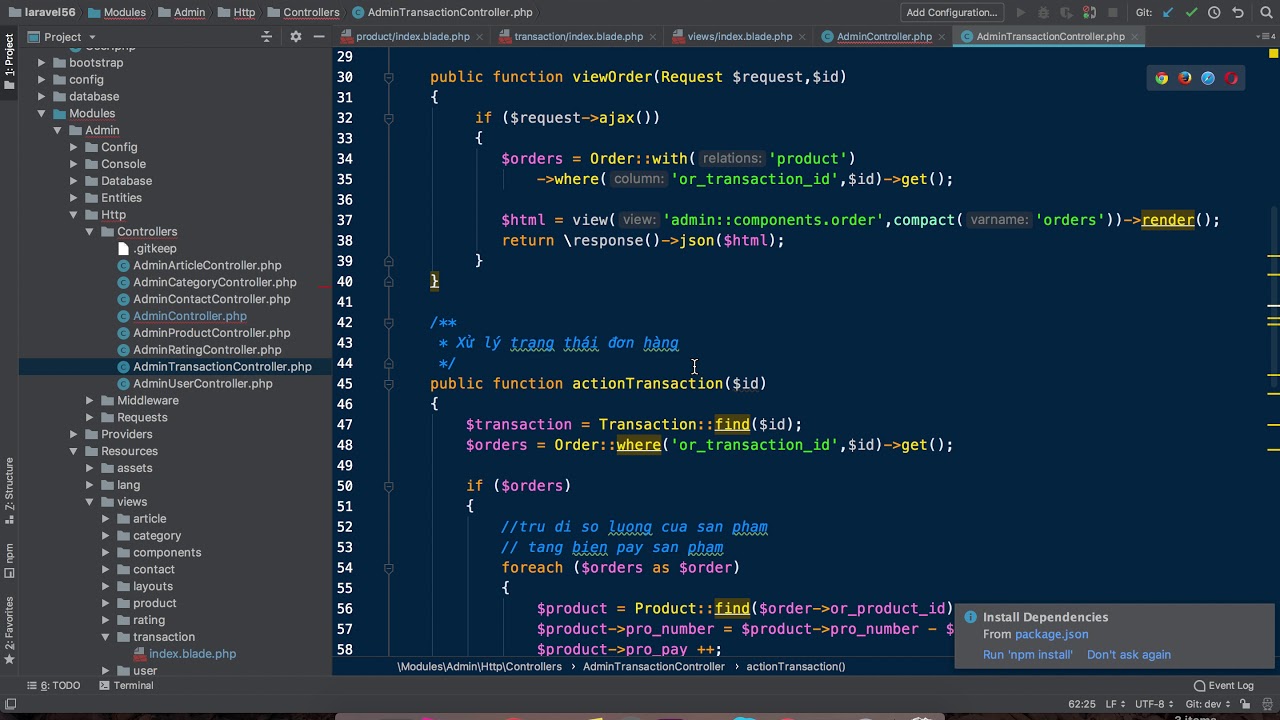
Task: Click actionTransaction() in bottom breadcrumb
Action: [x=796, y=666]
